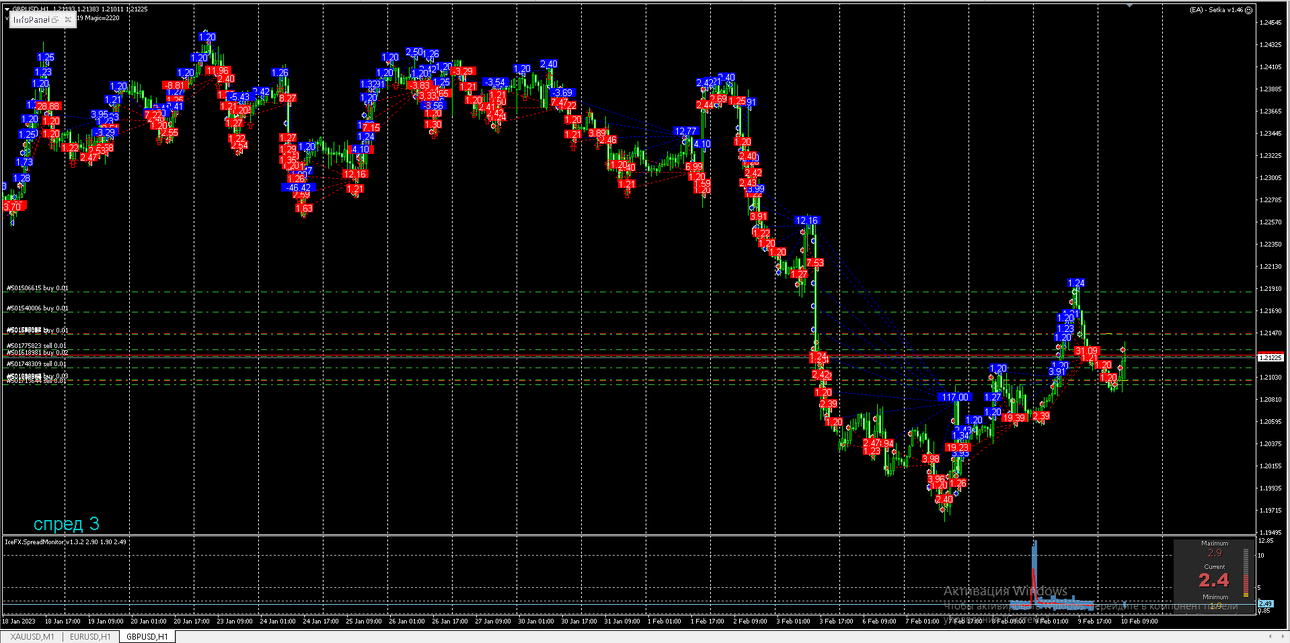Click the red 28.88 trade label

[x=47, y=106]
